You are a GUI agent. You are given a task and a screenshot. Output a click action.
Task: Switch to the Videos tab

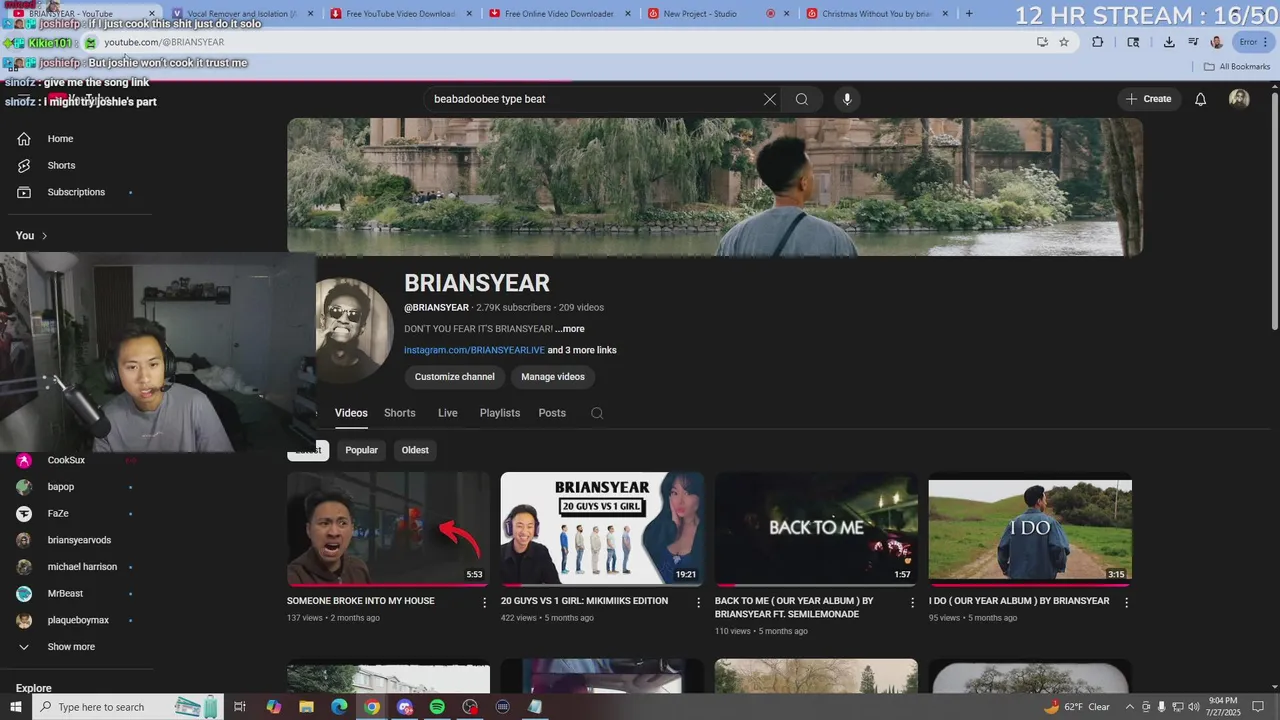[x=351, y=413]
